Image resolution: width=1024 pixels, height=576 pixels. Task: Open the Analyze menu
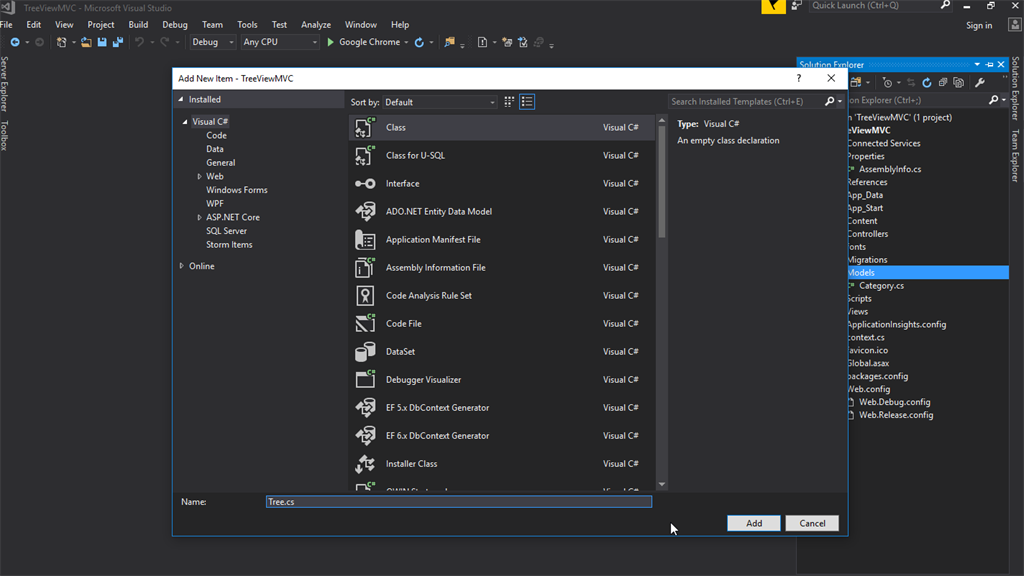(315, 24)
